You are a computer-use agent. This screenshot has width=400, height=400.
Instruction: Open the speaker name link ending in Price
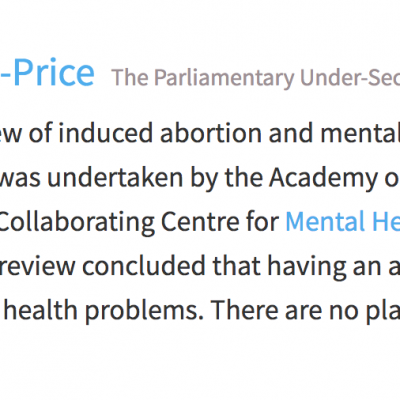pos(47,73)
